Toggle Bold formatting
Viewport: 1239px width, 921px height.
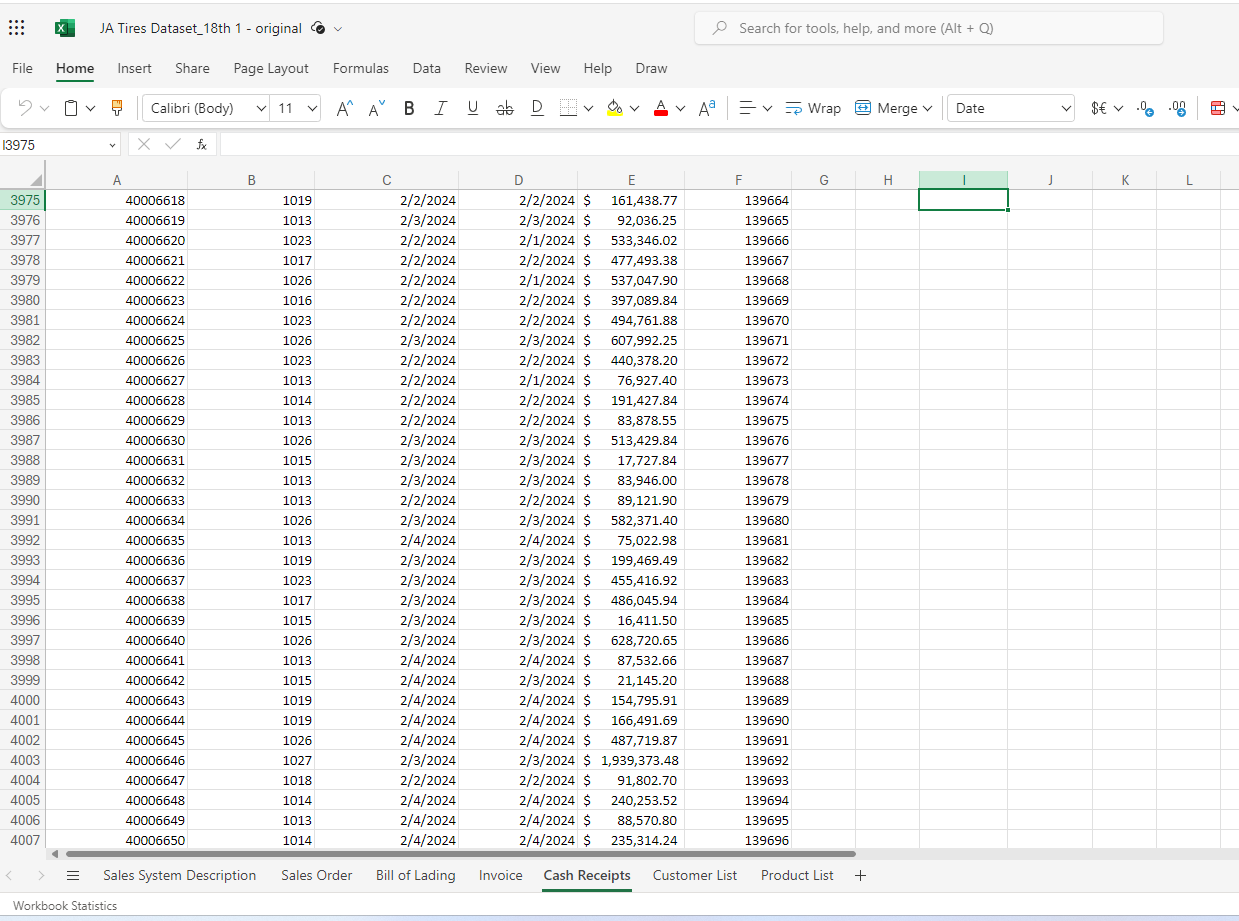(409, 108)
